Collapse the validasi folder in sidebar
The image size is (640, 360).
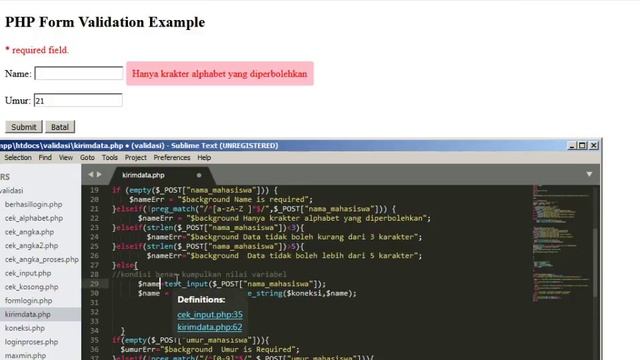click(11, 191)
